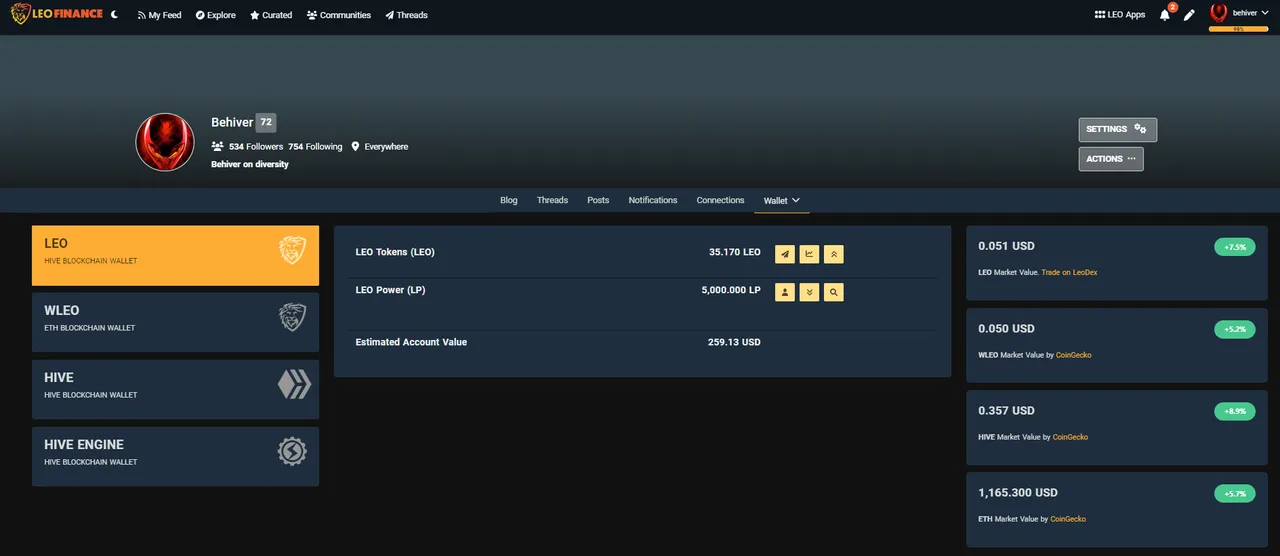Open CoinGecko link for ETH value
Screen dimensions: 1280x556
pos(1068,519)
